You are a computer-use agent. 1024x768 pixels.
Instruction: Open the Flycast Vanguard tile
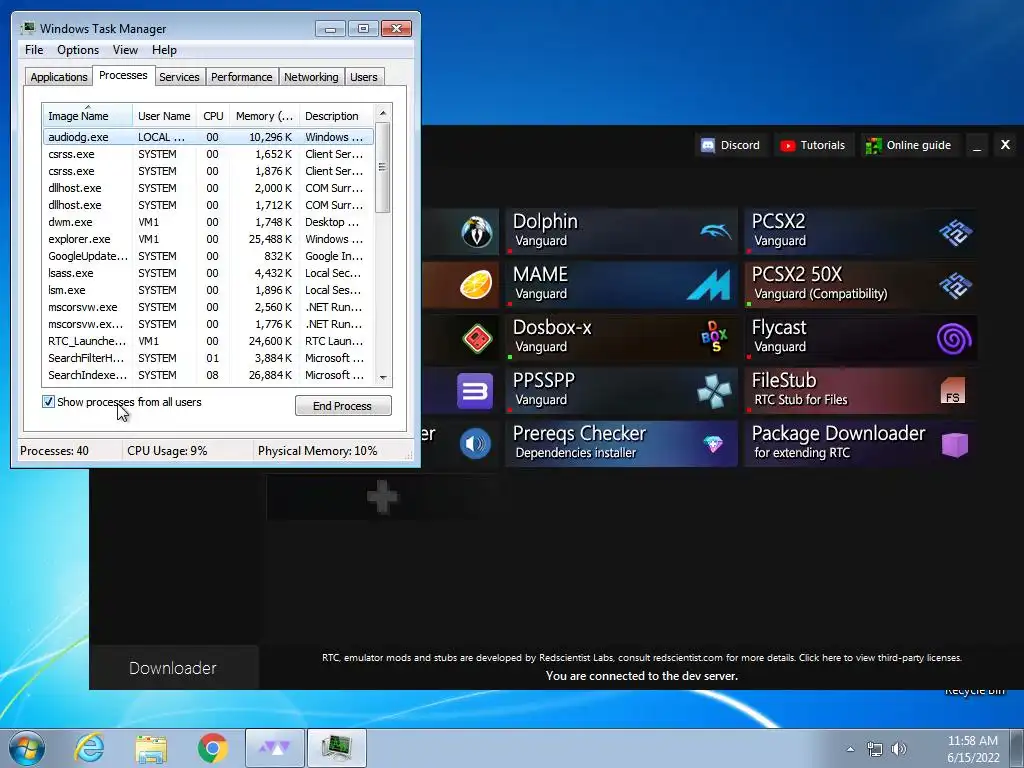[x=861, y=337]
